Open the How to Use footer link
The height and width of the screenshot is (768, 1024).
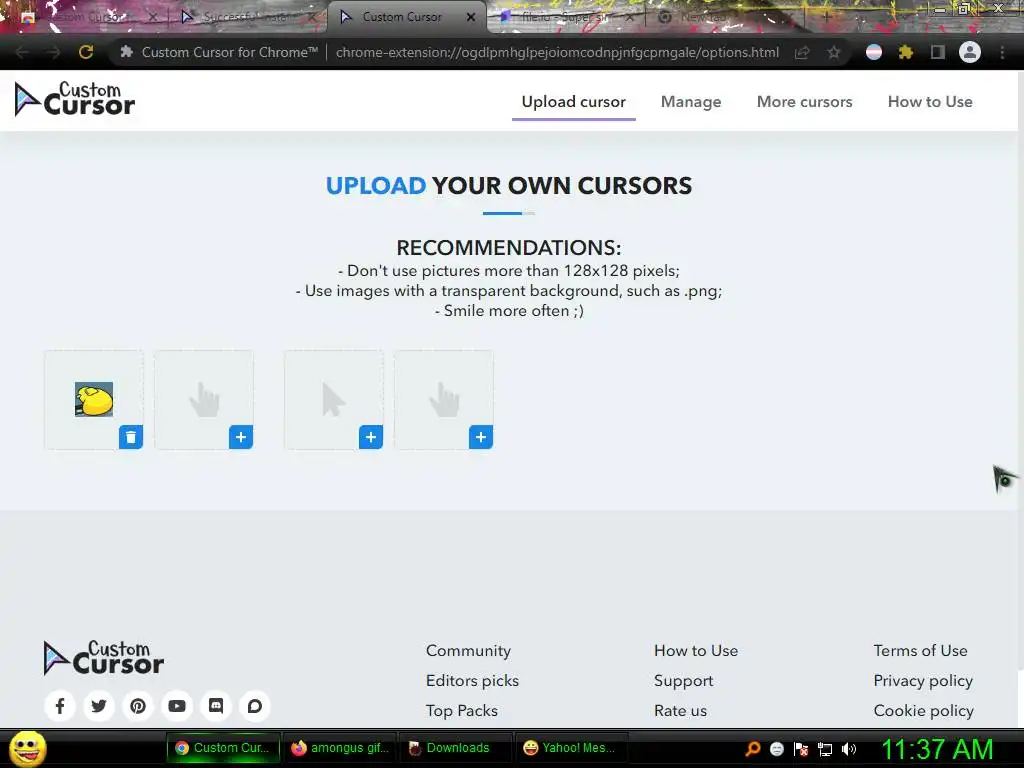tap(696, 650)
